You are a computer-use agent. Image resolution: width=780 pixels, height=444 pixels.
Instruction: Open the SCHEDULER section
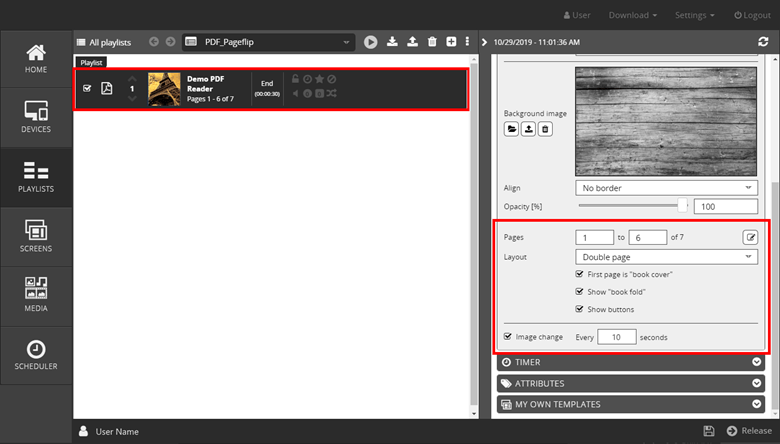point(36,355)
